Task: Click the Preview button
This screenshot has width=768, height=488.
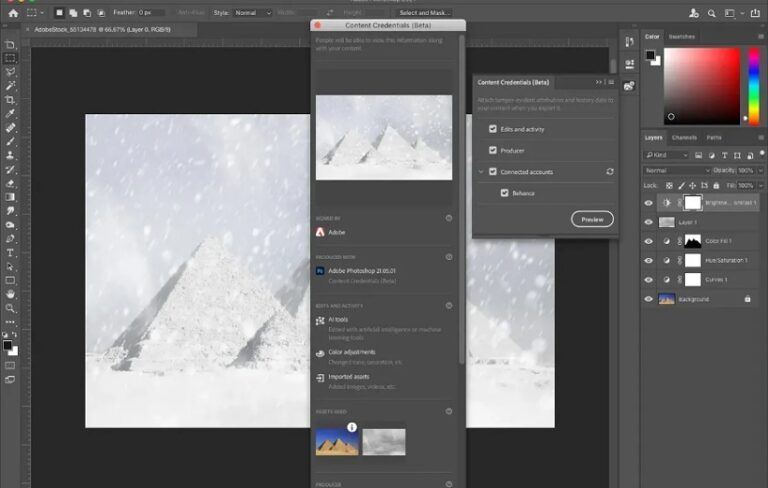Action: pyautogui.click(x=592, y=219)
